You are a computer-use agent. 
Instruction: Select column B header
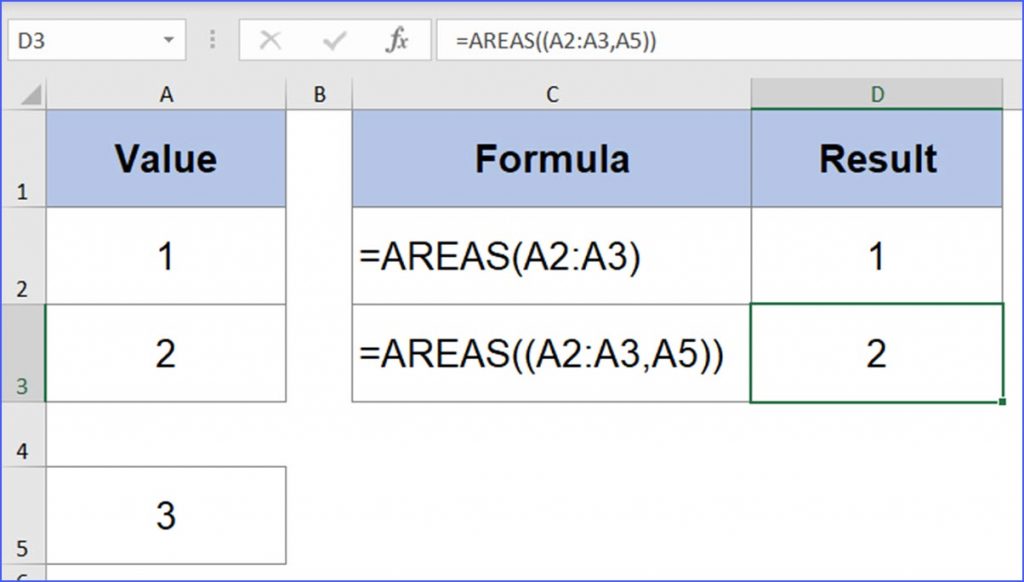coord(319,95)
